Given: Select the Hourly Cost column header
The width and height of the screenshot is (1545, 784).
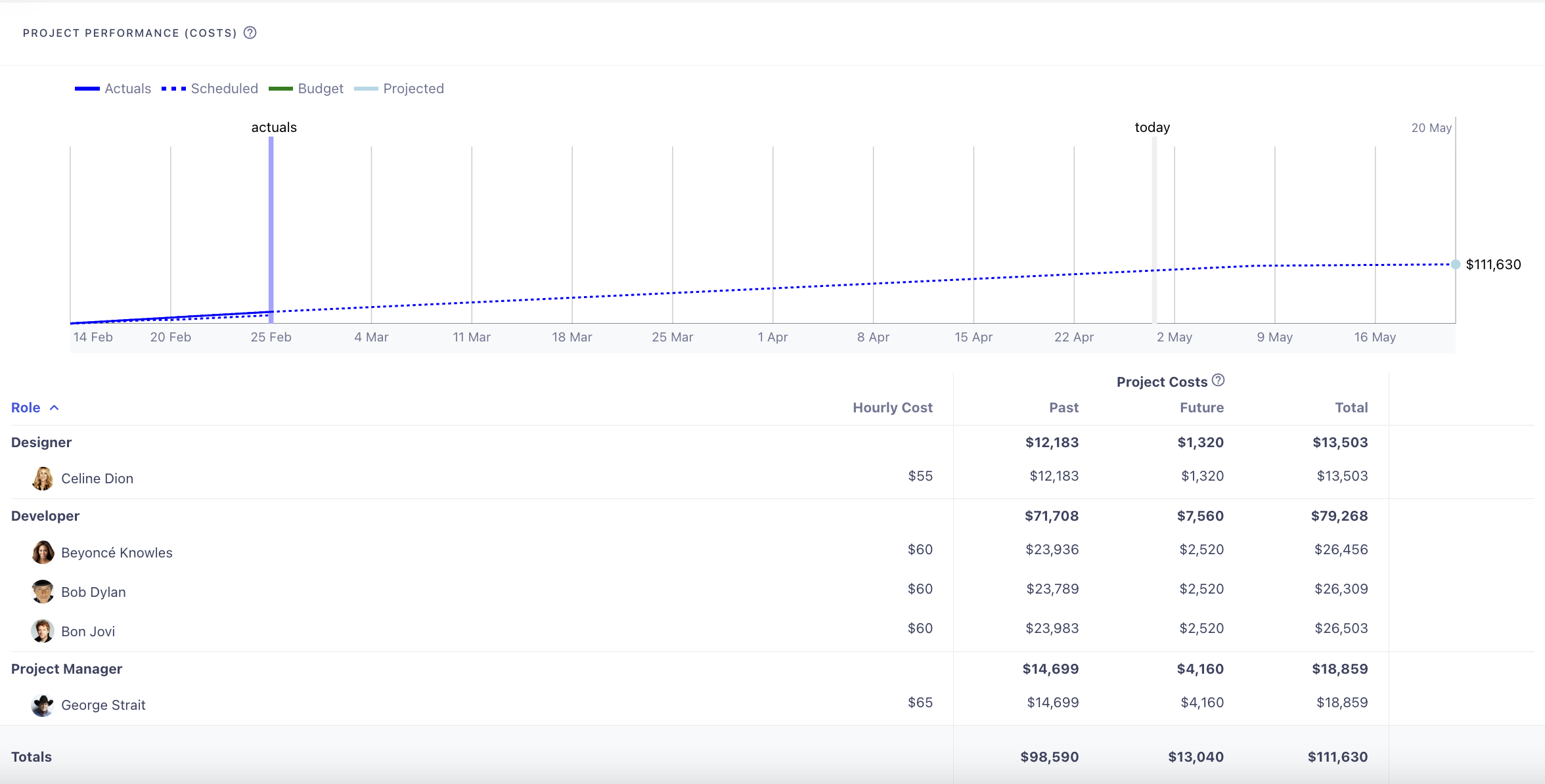Looking at the screenshot, I should [x=892, y=407].
